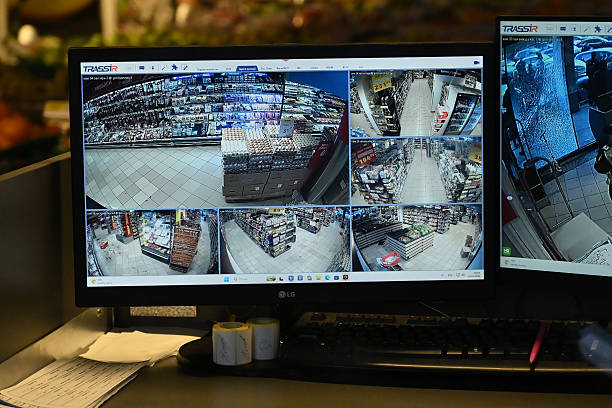The height and width of the screenshot is (408, 612).
Task: Select the highlighted active blue layout tab
Action: [x=247, y=68]
